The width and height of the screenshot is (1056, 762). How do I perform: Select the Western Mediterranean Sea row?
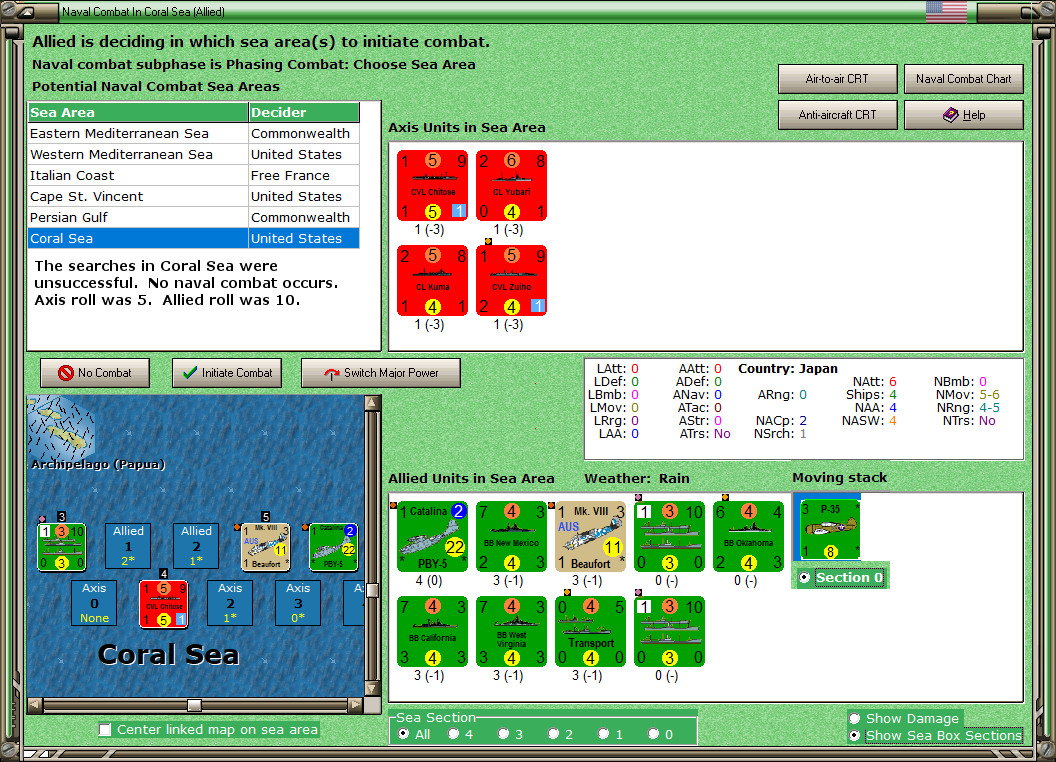193,154
